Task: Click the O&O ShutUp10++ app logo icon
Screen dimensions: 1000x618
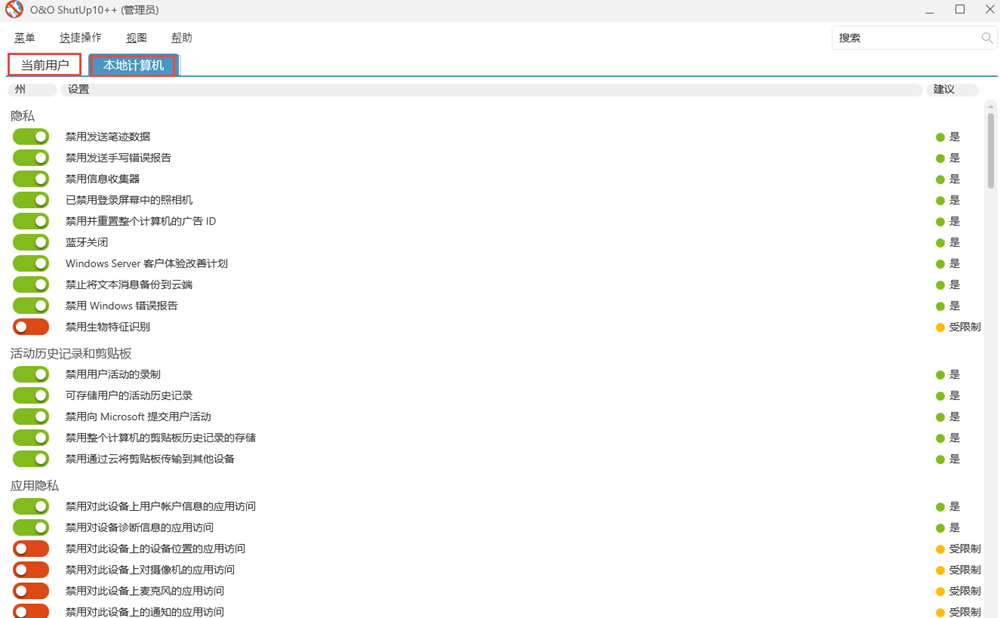Action: tap(14, 11)
